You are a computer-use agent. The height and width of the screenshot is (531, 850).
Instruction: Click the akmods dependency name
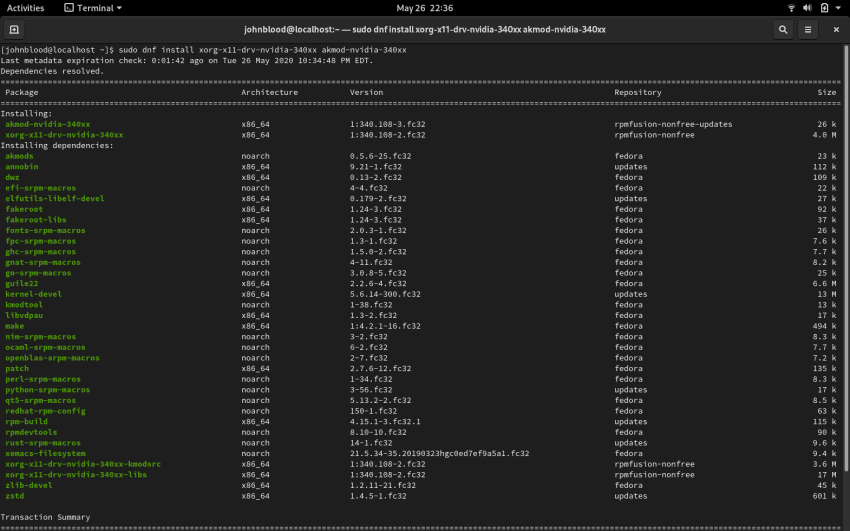click(19, 156)
